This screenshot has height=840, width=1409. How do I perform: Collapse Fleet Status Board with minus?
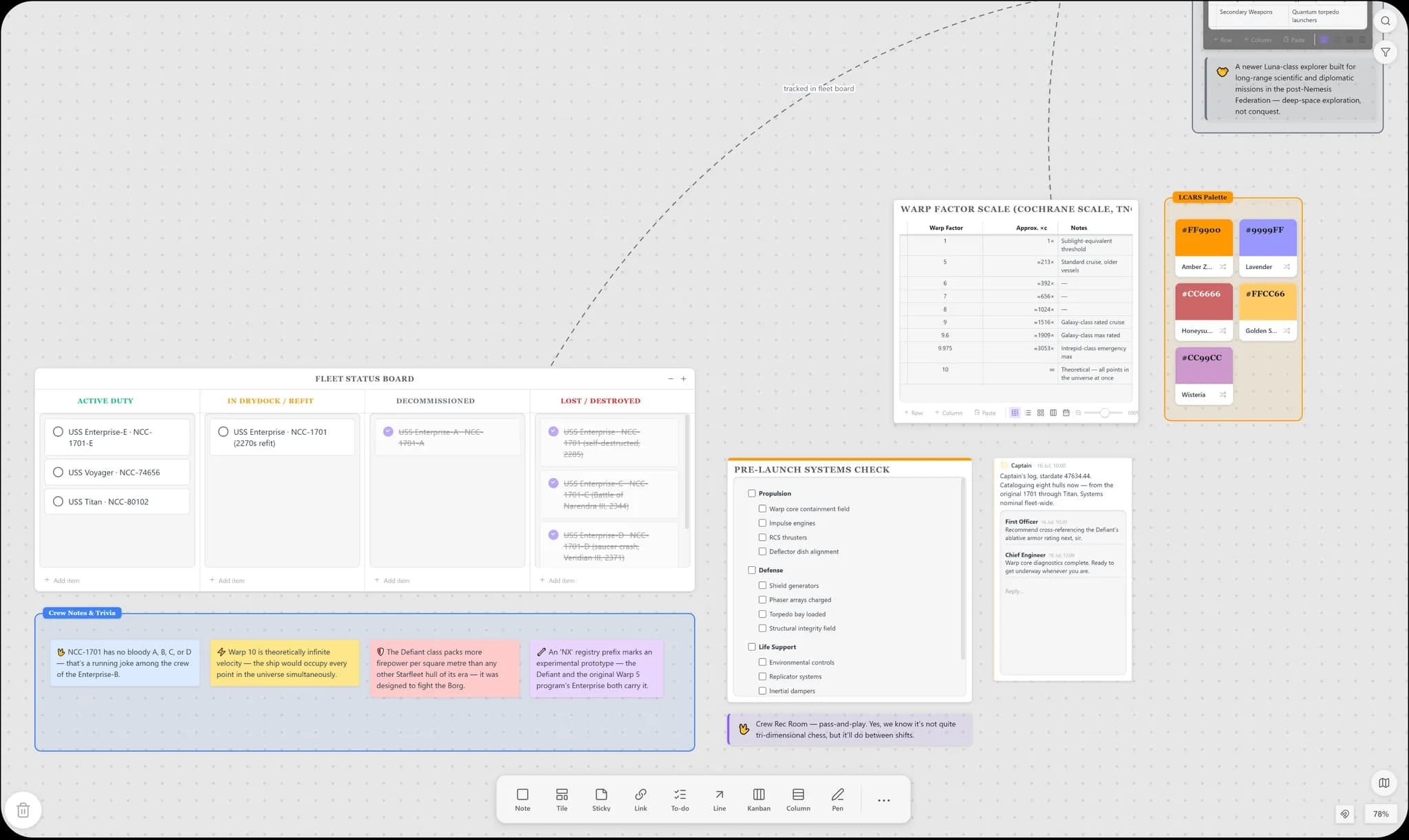point(671,379)
